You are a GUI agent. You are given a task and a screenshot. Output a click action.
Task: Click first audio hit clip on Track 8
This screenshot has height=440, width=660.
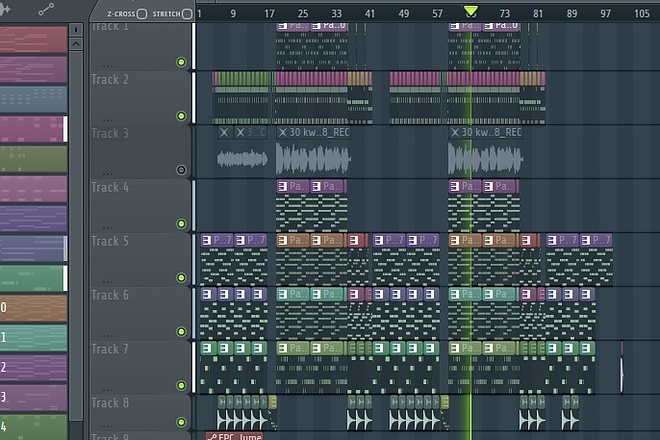[x=222, y=415]
